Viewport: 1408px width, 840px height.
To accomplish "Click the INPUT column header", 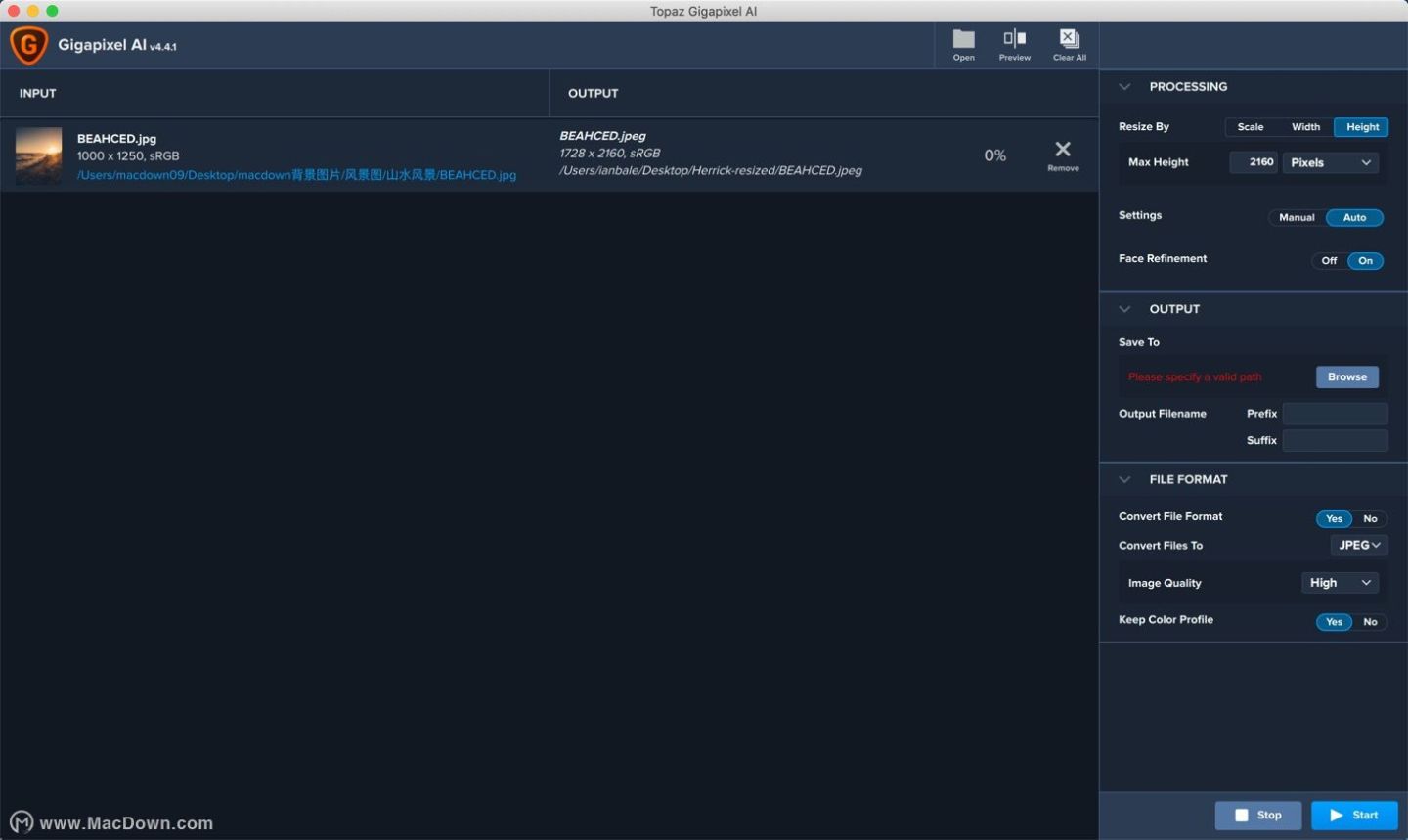I will click(x=38, y=94).
